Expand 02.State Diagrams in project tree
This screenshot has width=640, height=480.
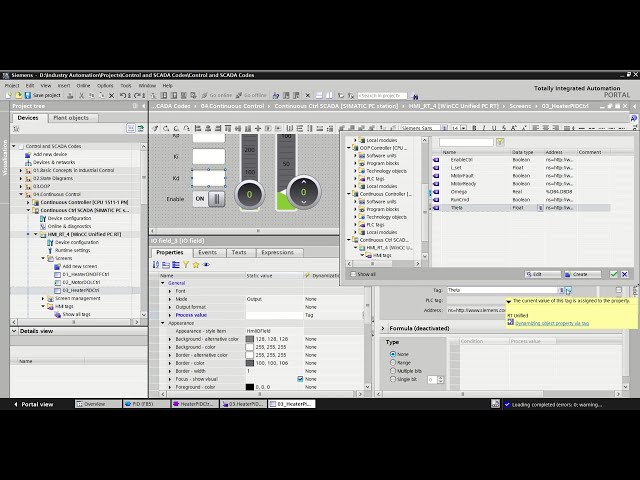point(21,178)
